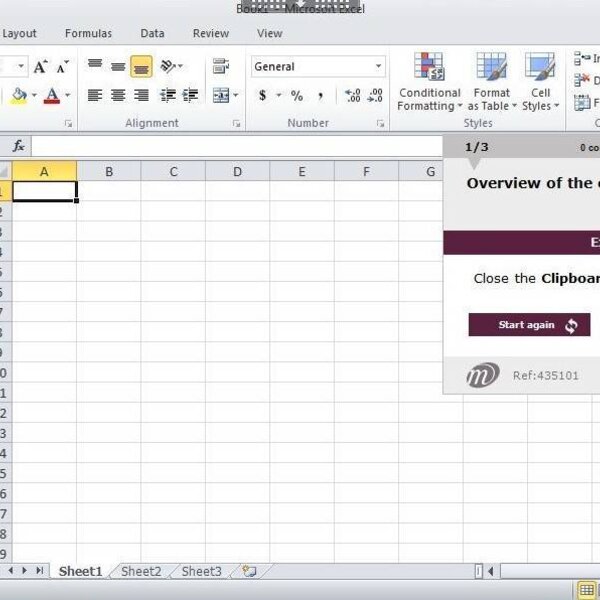This screenshot has width=600, height=600.
Task: Click the Increase Indent icon
Action: tap(190, 95)
